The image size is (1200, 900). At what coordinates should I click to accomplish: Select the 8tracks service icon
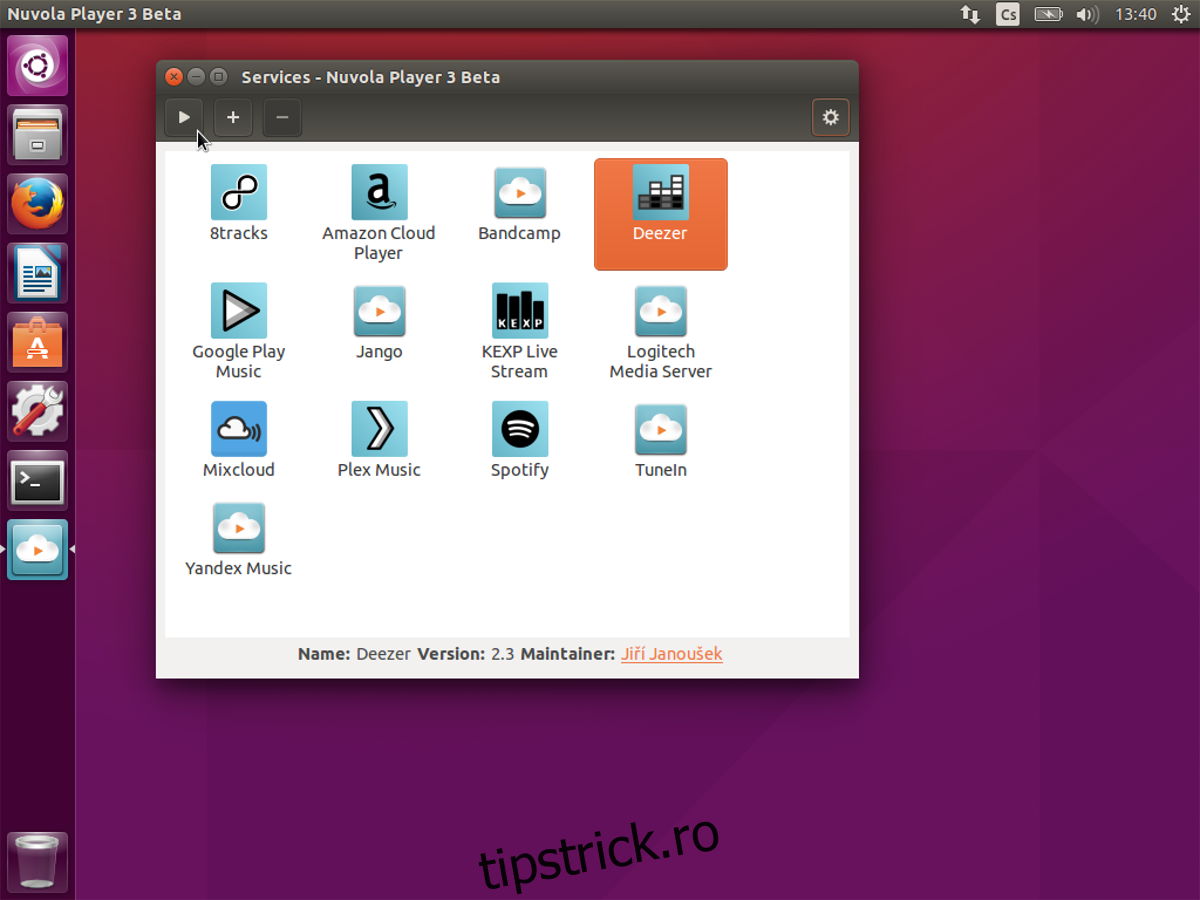click(x=238, y=192)
